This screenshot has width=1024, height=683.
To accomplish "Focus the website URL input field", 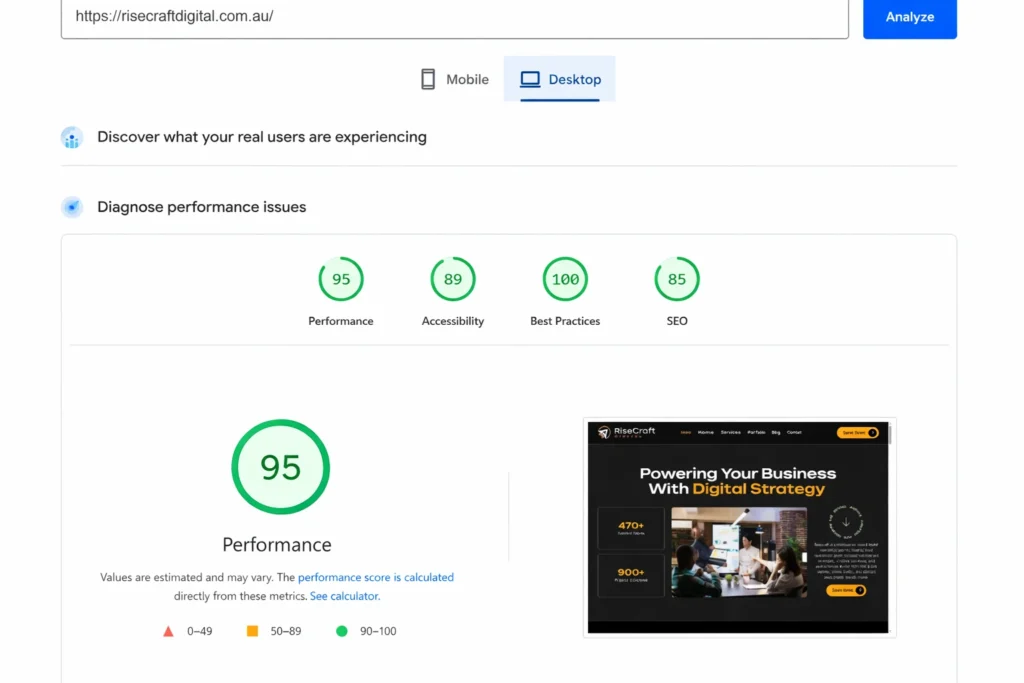I will [454, 17].
